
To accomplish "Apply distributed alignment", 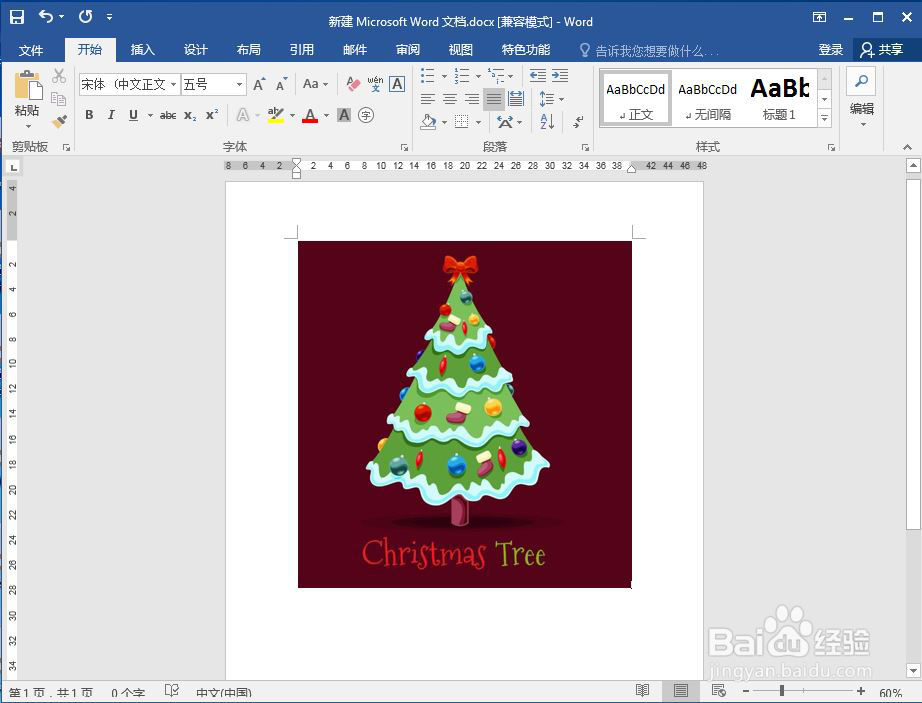I will point(516,99).
